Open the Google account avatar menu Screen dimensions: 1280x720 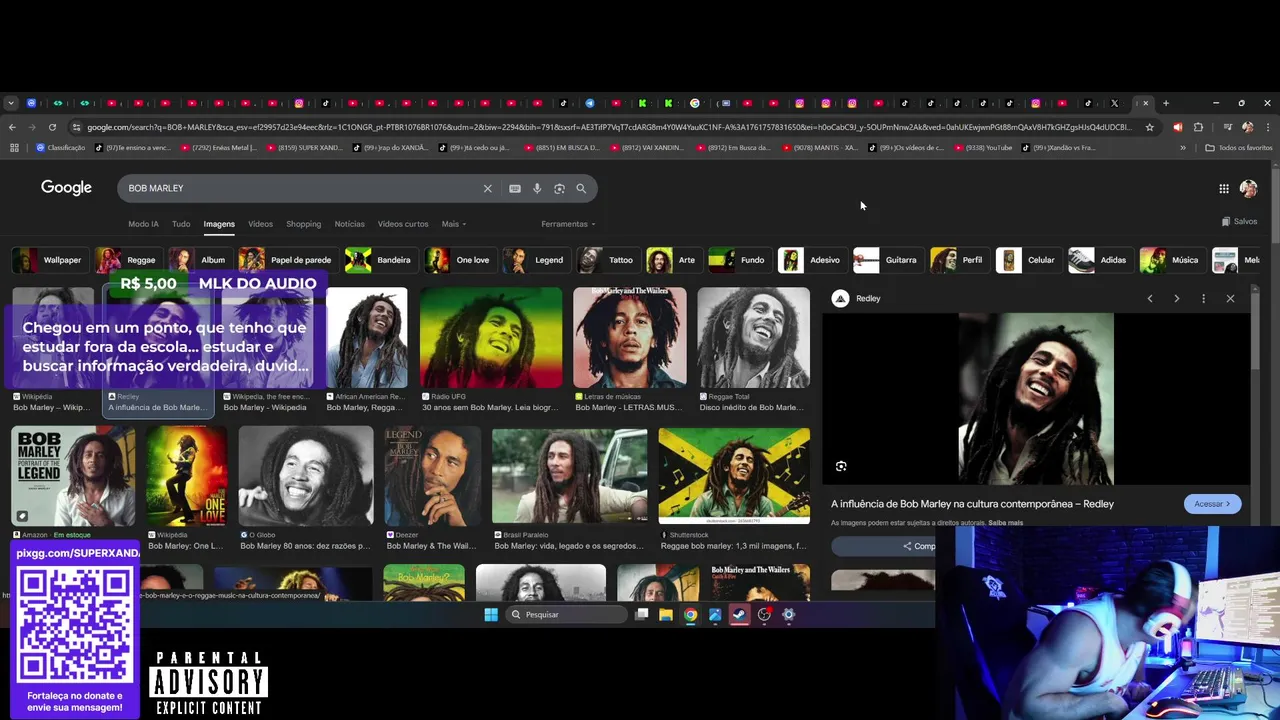1248,188
